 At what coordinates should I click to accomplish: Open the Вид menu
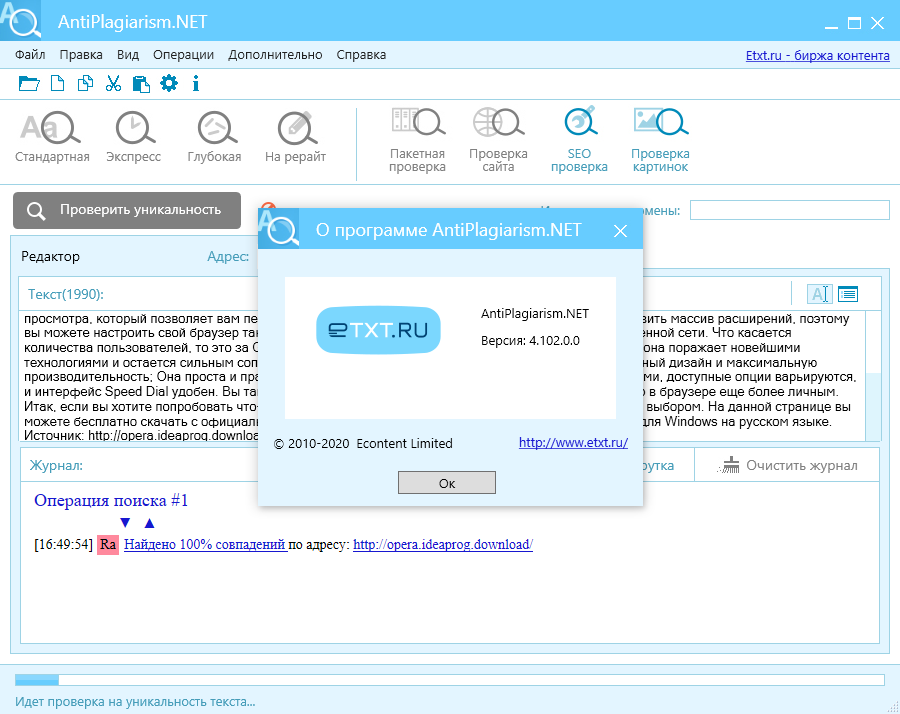128,55
